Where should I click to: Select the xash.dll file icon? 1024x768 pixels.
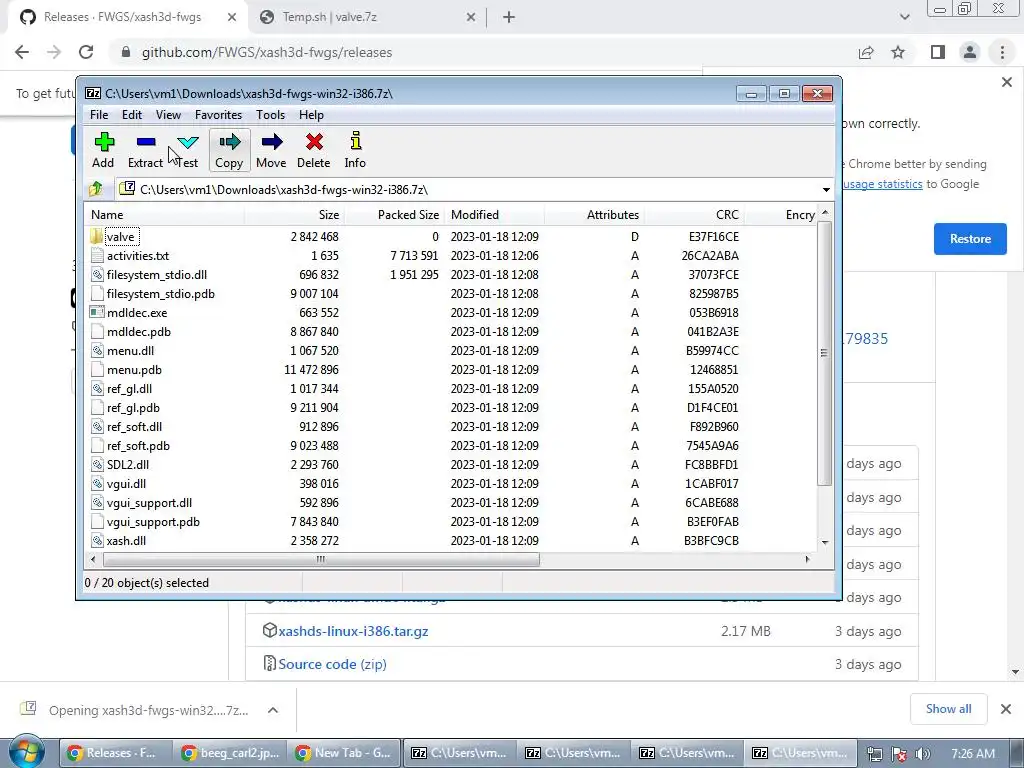(x=97, y=541)
